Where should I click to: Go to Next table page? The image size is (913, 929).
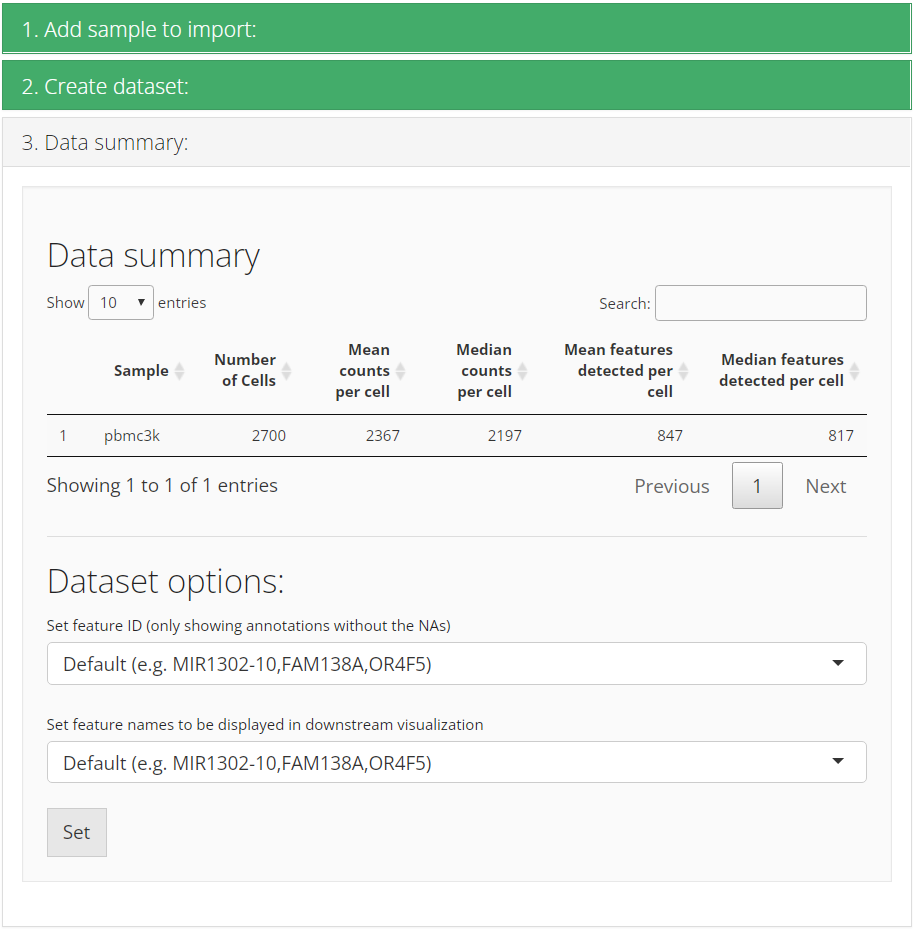825,486
